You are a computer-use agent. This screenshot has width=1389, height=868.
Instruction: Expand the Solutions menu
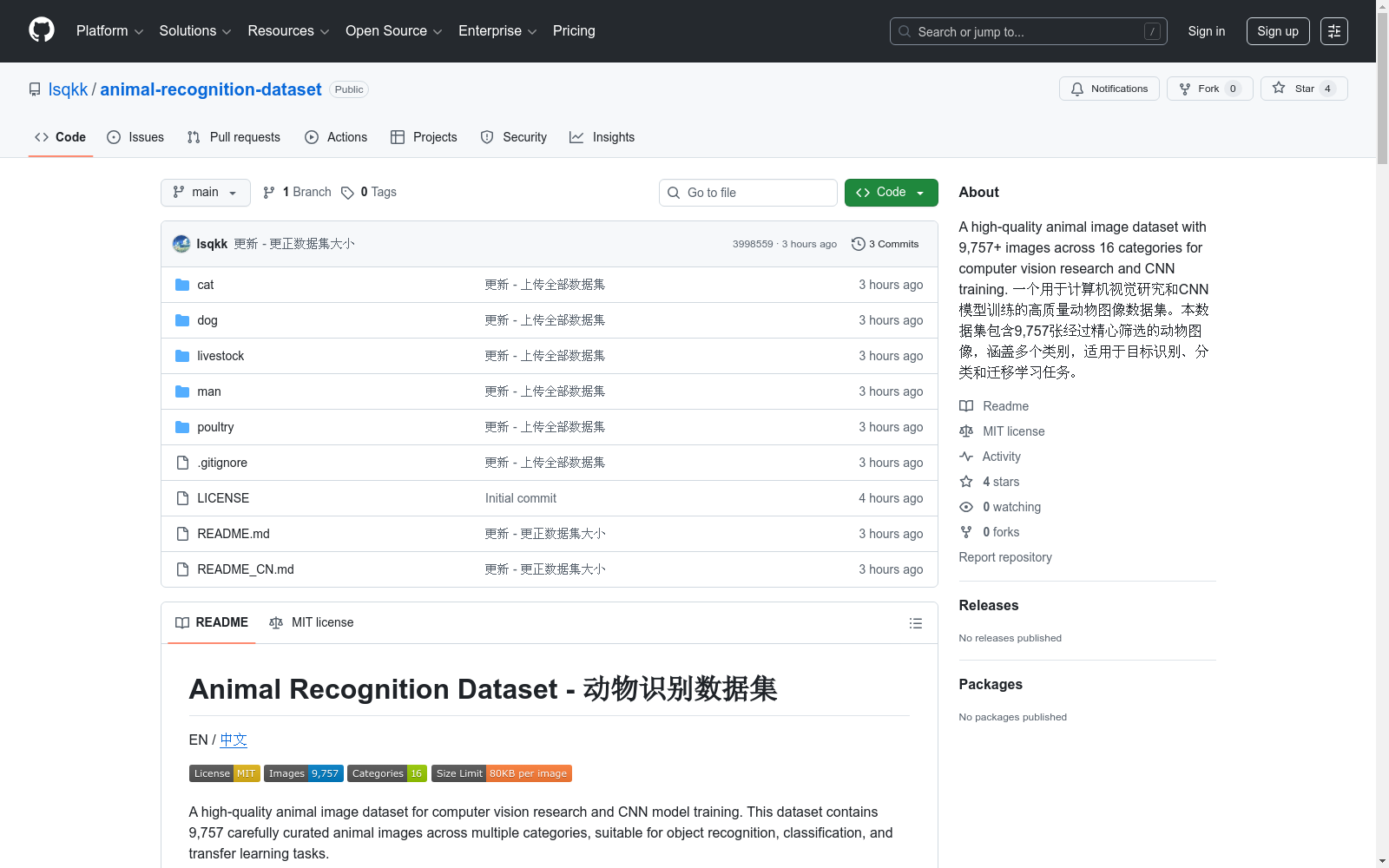(195, 31)
